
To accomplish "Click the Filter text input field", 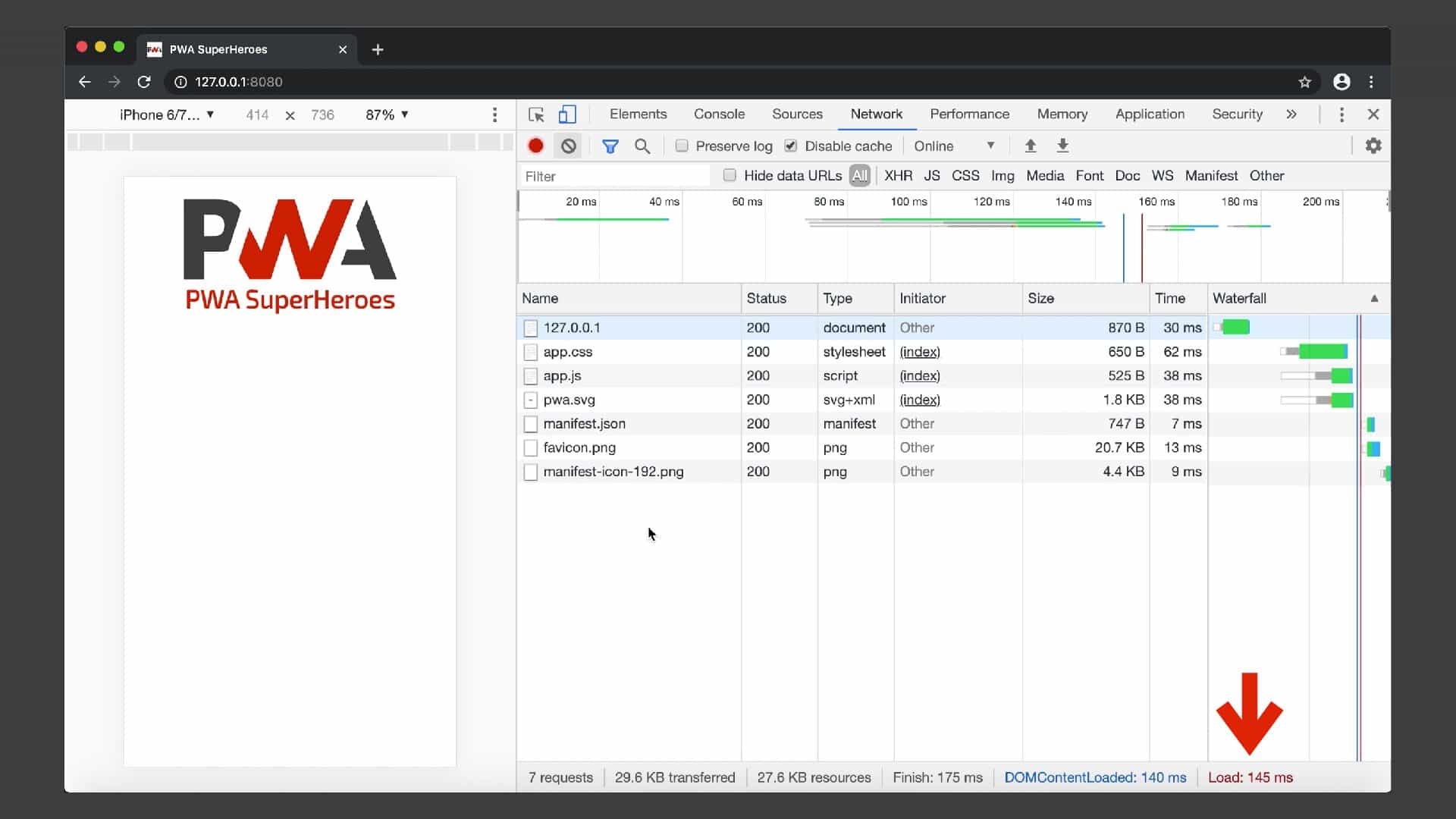I will (614, 176).
